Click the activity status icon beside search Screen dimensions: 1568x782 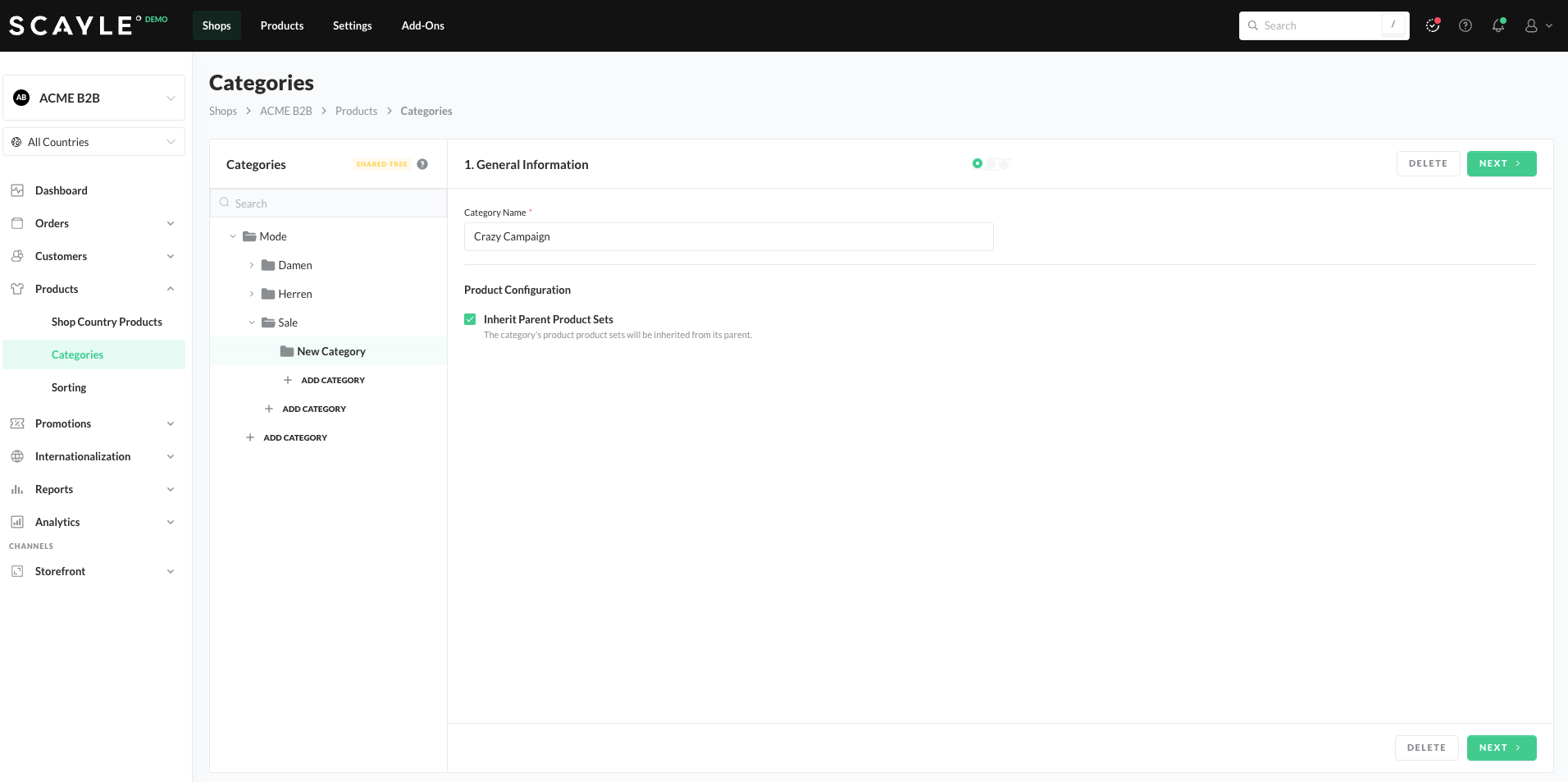coord(1432,25)
